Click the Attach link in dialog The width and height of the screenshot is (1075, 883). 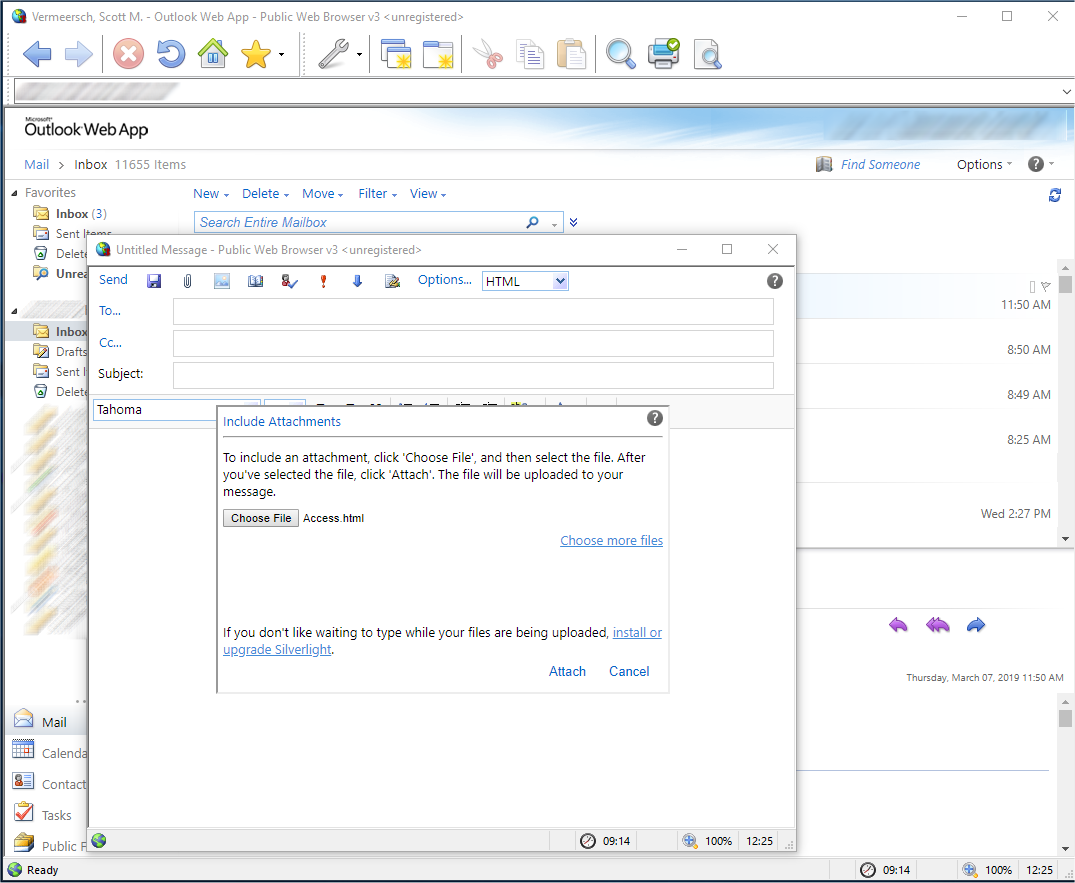click(x=567, y=671)
